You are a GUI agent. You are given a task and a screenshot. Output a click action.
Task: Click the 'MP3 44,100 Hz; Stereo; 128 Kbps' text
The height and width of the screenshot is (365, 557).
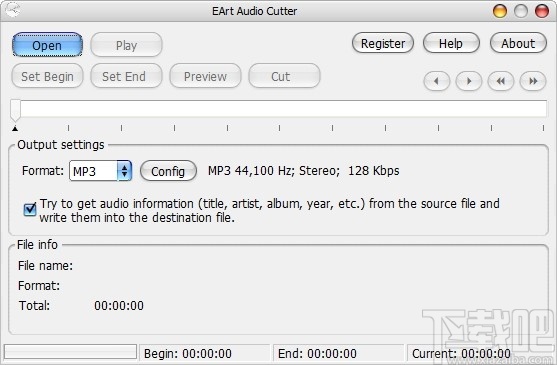click(304, 171)
